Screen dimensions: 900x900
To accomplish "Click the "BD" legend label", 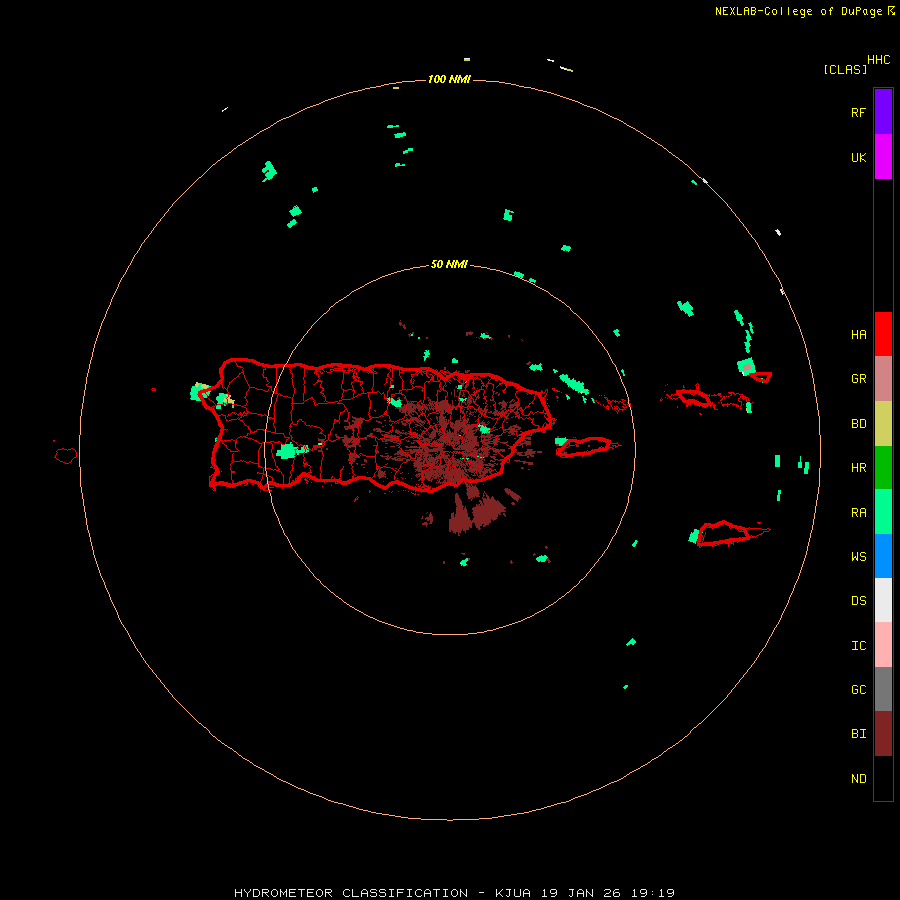I will tap(858, 424).
